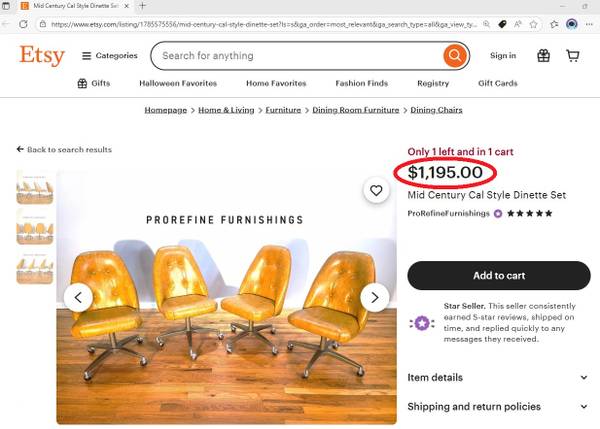Open the Gift Cards page

point(497,84)
